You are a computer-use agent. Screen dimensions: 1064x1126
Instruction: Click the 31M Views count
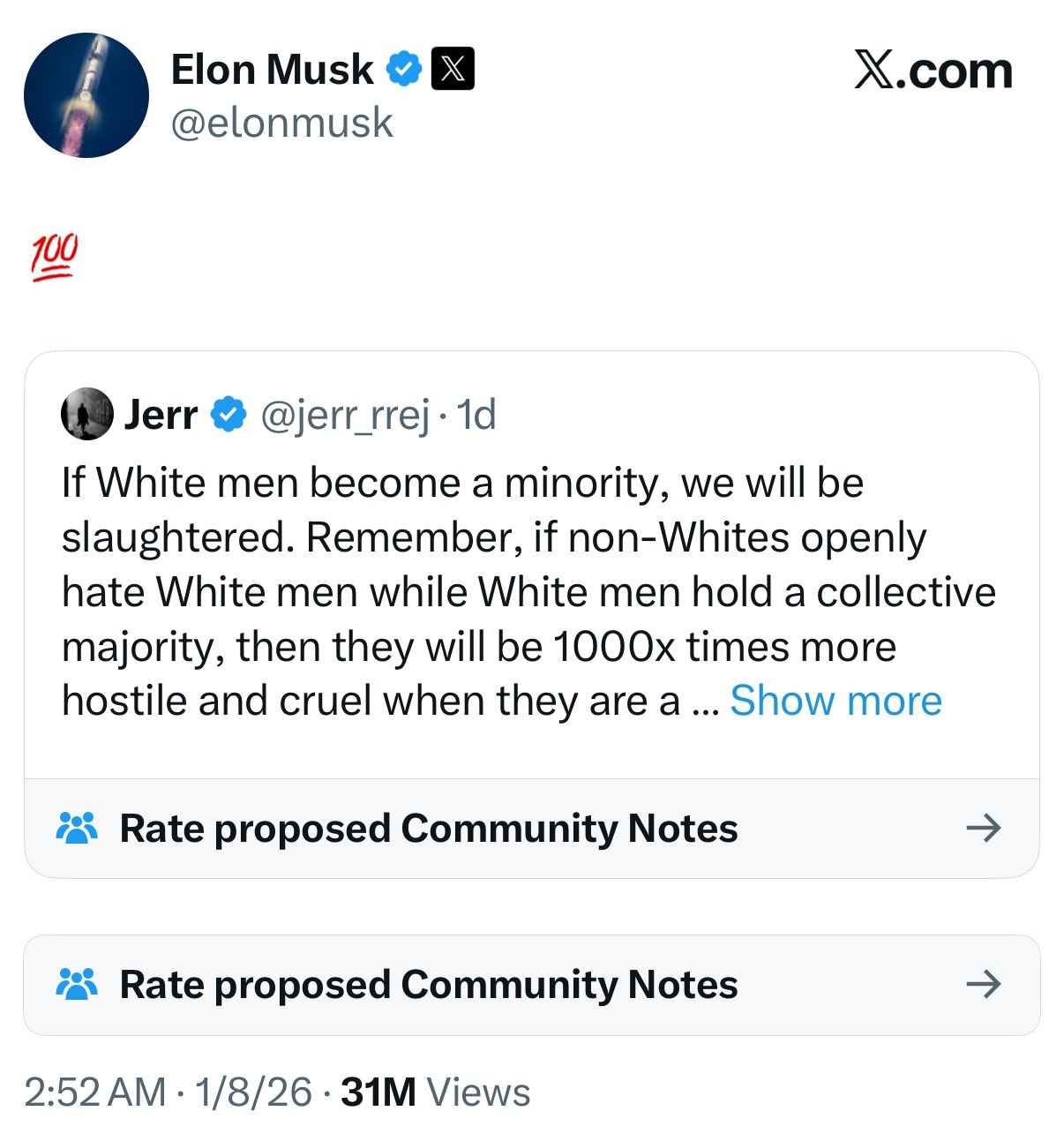436,1092
